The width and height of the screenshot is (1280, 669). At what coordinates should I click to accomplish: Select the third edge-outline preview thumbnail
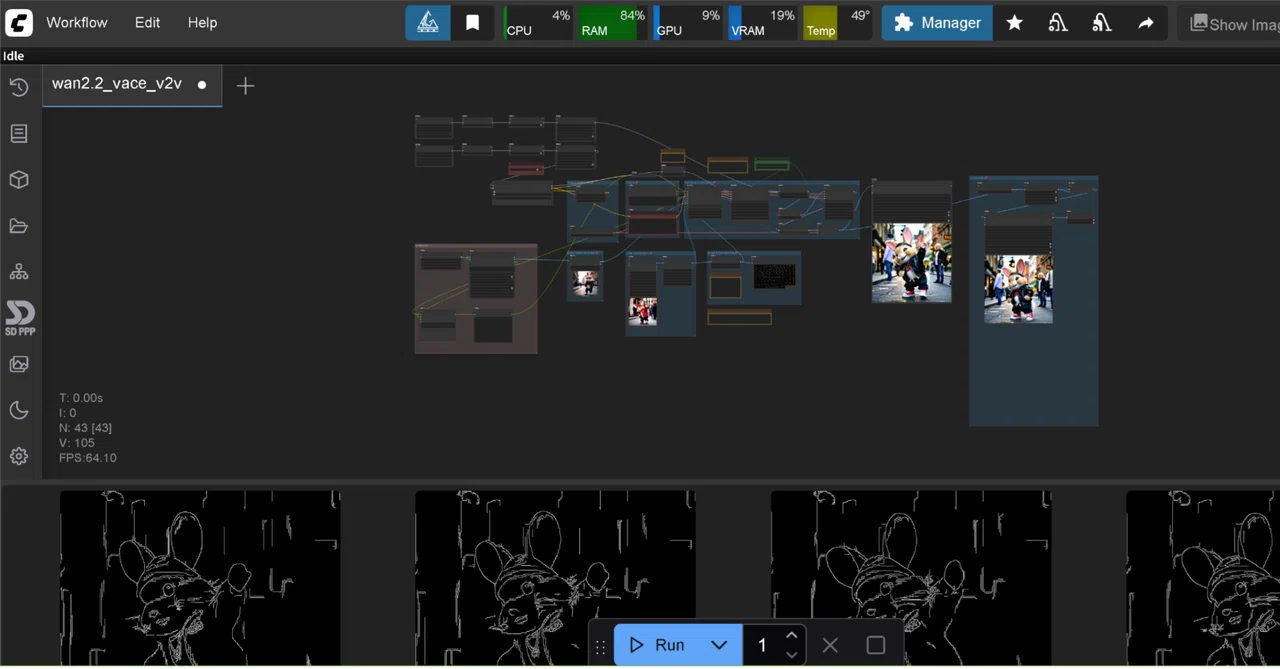910,577
